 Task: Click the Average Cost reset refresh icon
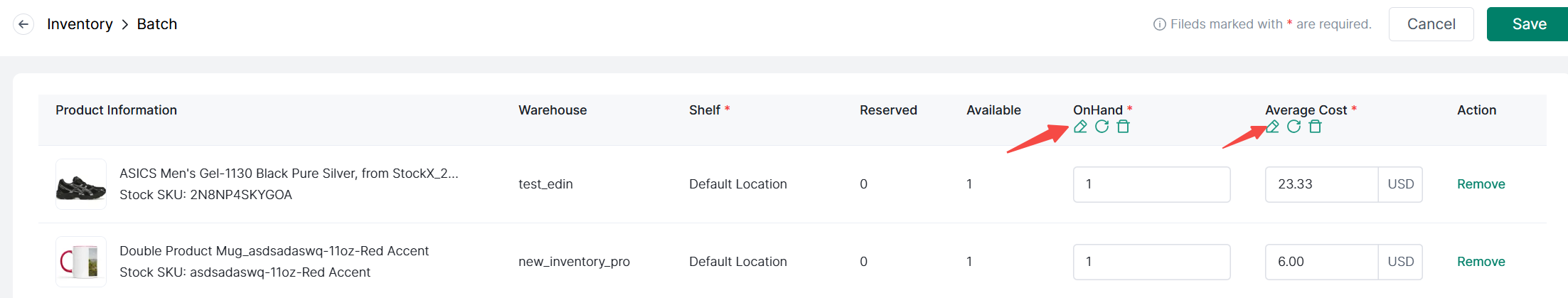tap(1294, 127)
